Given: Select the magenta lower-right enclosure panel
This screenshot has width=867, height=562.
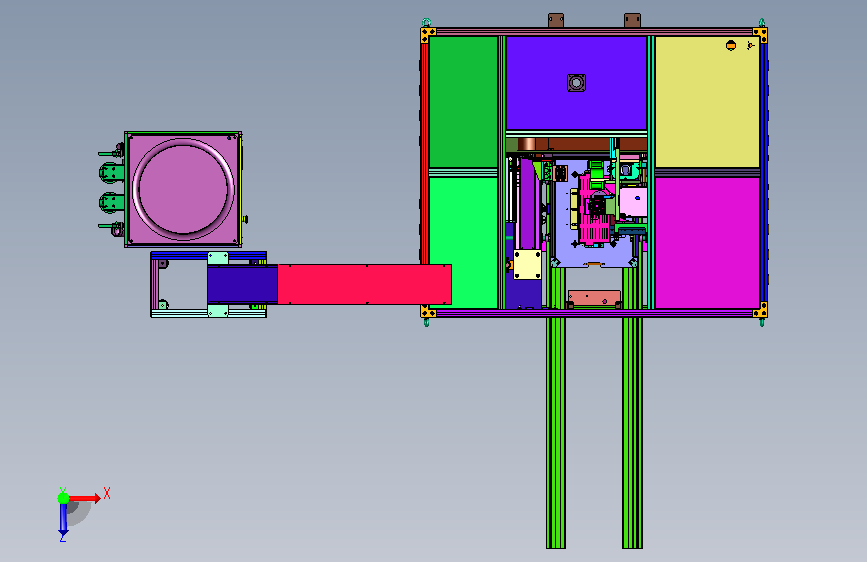Looking at the screenshot, I should [x=707, y=242].
